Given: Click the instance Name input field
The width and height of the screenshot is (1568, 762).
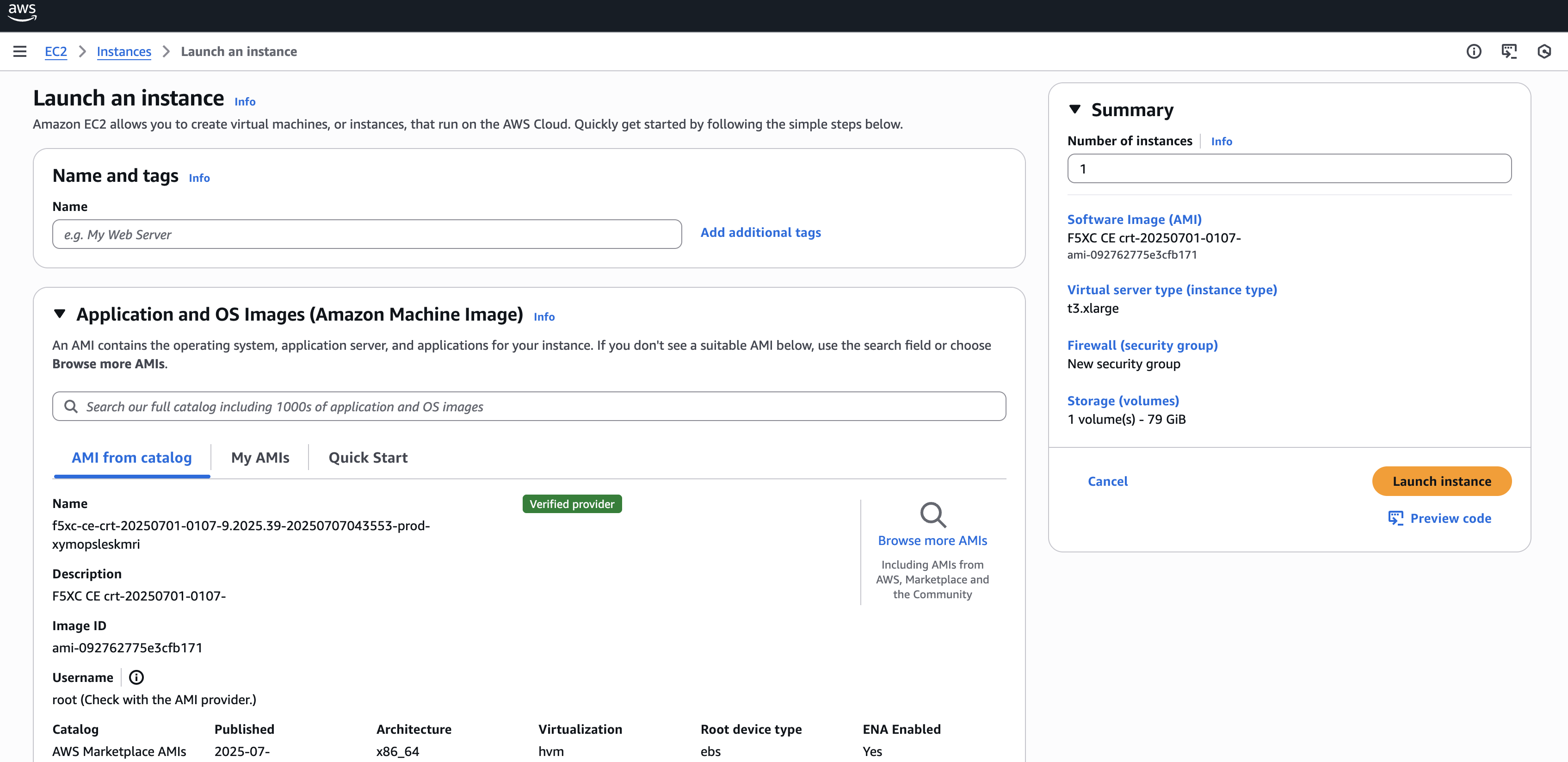Looking at the screenshot, I should pos(366,234).
